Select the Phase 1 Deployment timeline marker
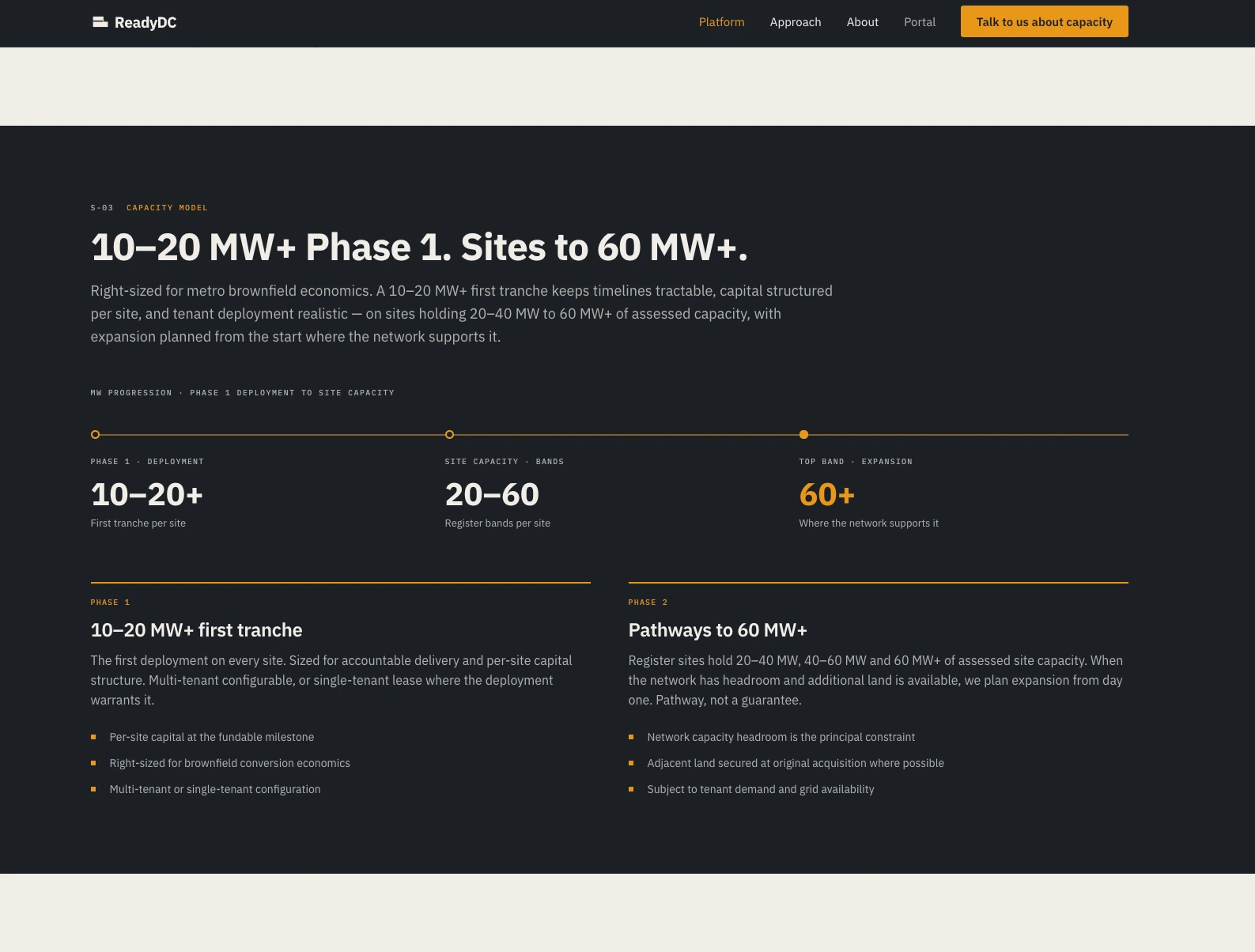Screen dimensions: 1255x952 coord(95,434)
